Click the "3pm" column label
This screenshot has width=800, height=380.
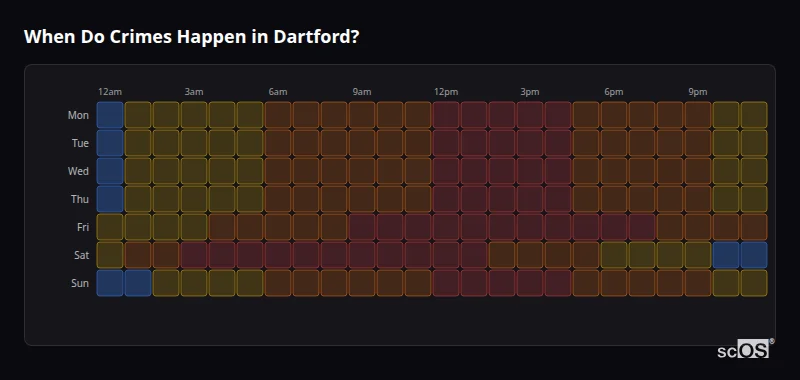530,92
